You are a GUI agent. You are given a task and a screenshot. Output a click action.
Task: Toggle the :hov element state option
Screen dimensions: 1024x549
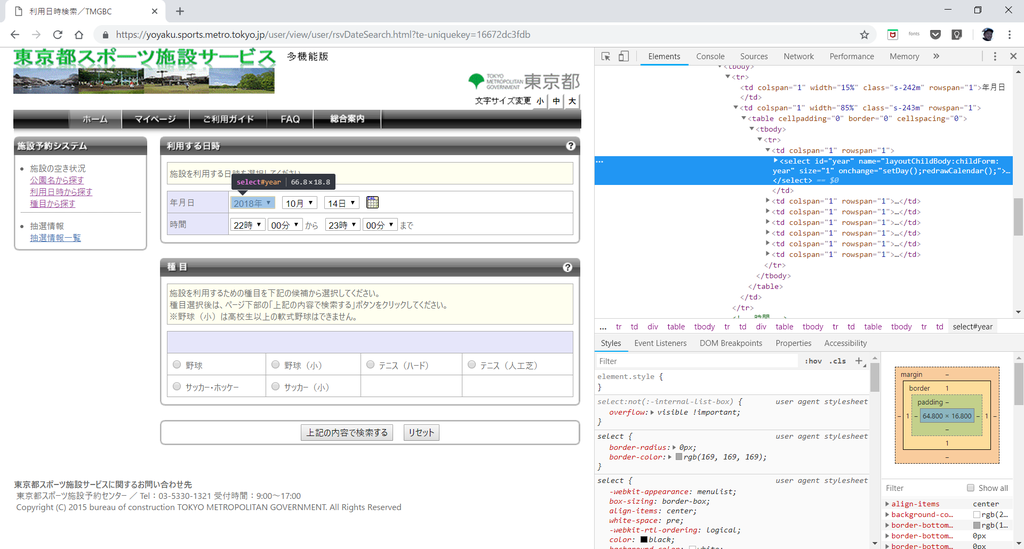point(813,361)
